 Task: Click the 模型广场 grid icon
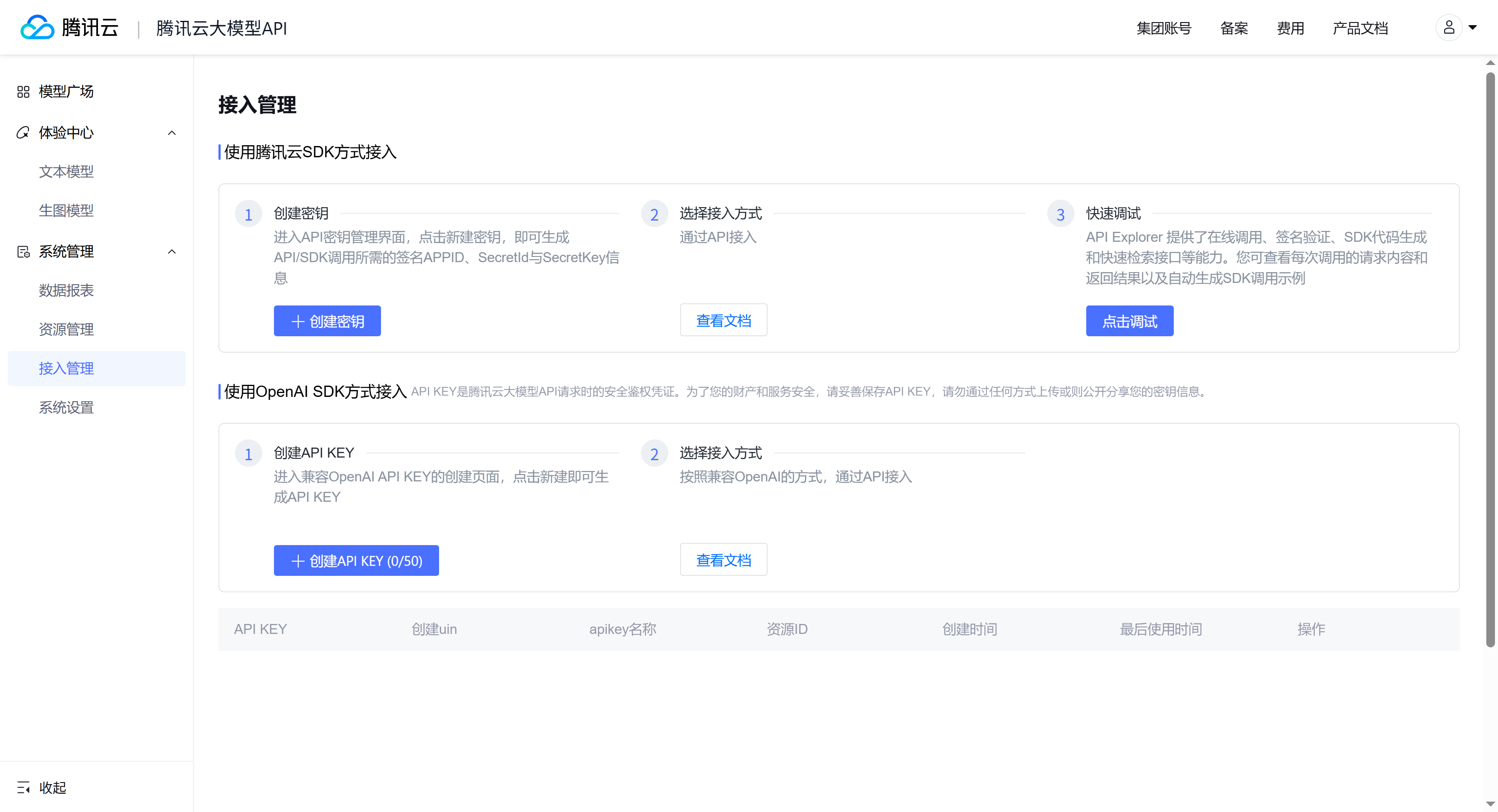pyautogui.click(x=23, y=92)
